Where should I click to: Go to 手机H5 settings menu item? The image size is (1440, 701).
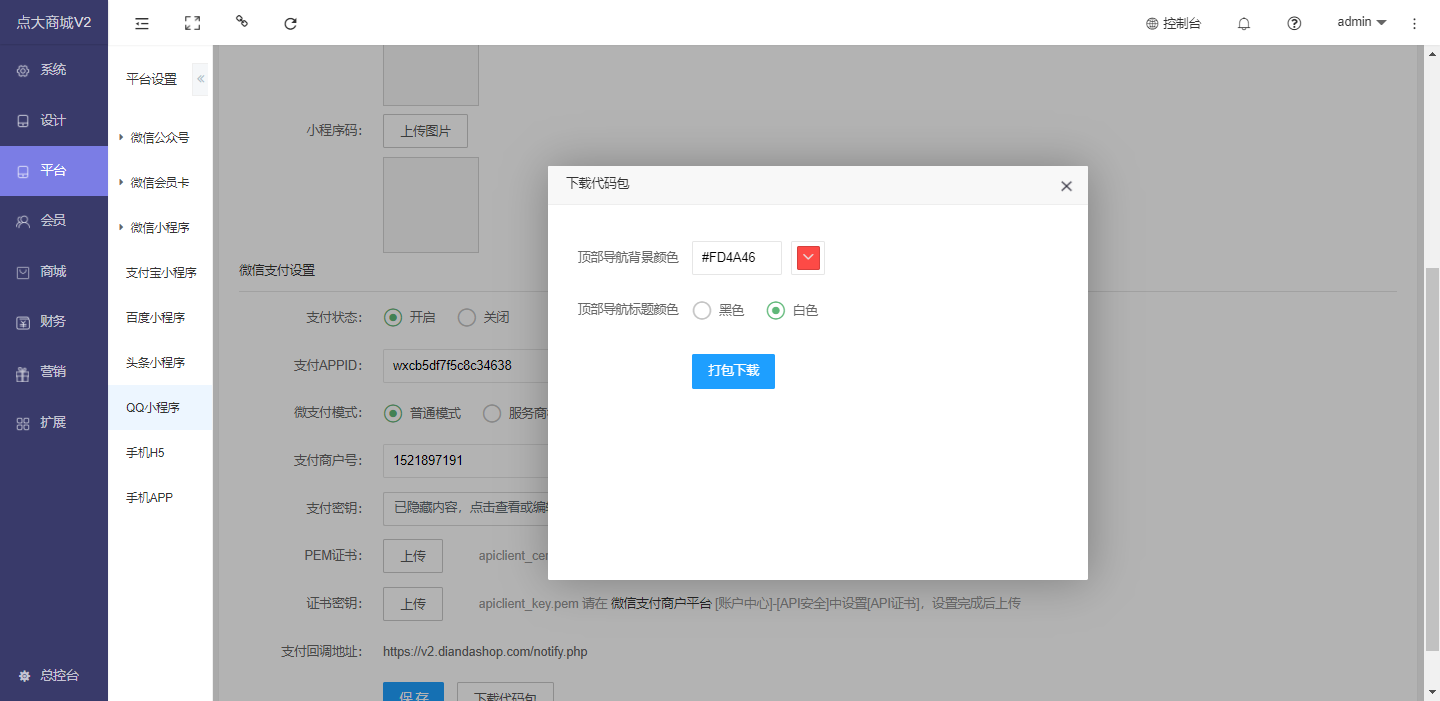[x=145, y=453]
